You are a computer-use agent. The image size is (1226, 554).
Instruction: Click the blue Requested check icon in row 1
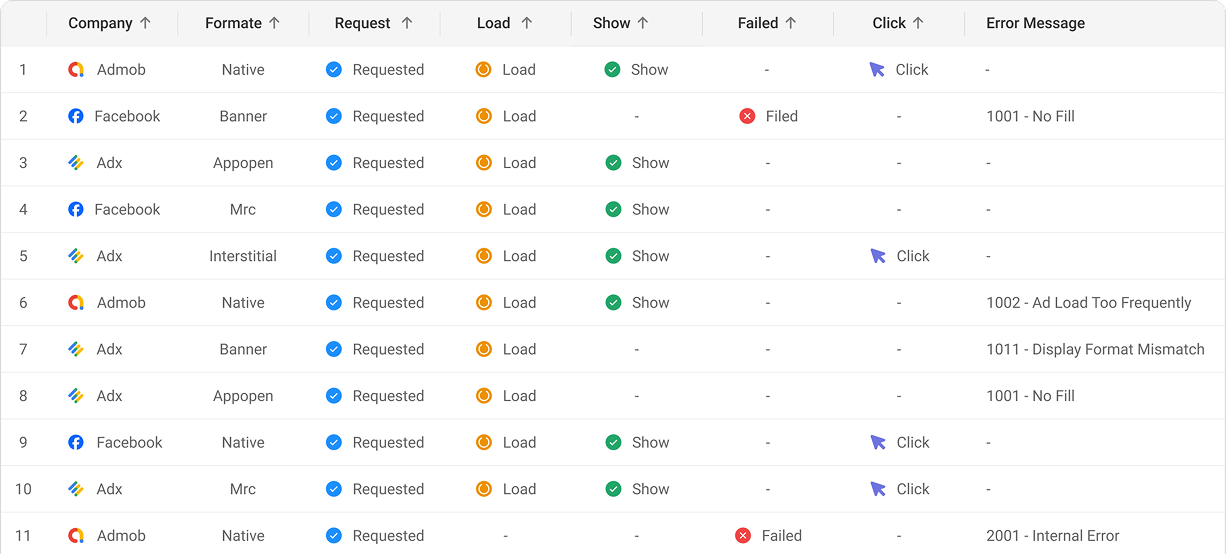coord(334,70)
